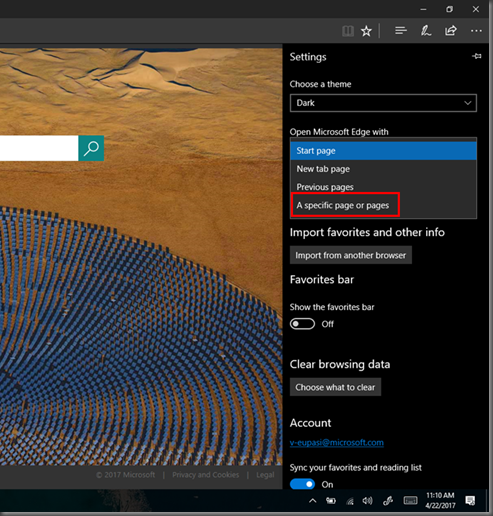Select Previous pages option
This screenshot has width=493, height=516.
(x=383, y=187)
